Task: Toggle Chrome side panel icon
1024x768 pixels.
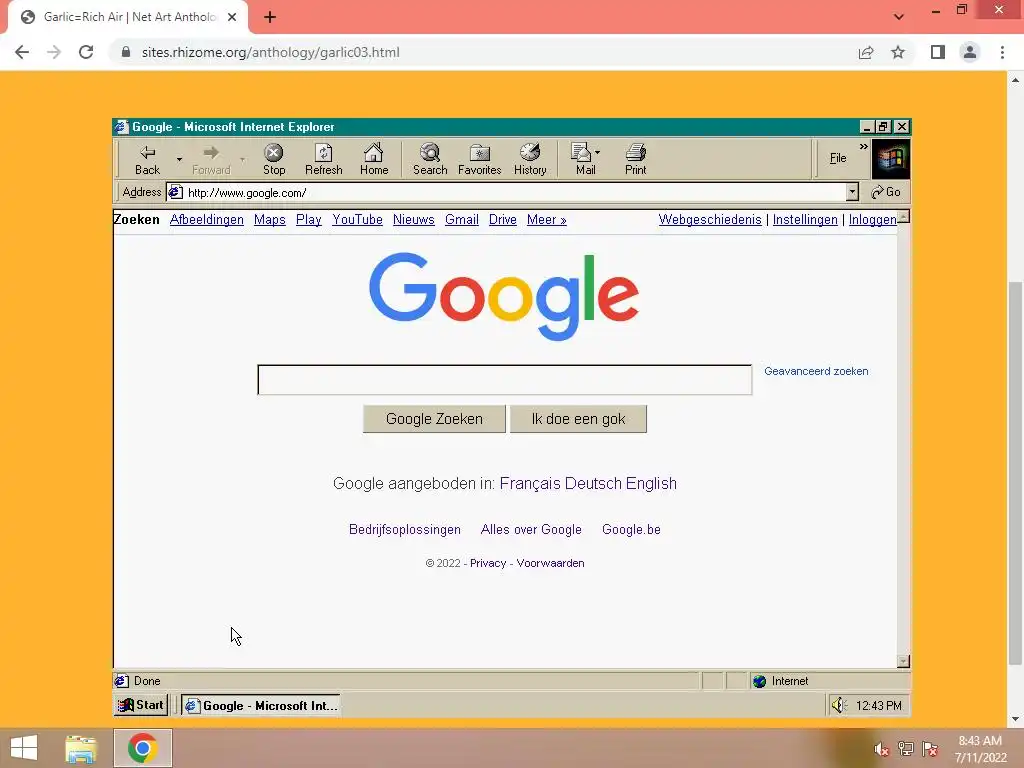Action: [938, 52]
